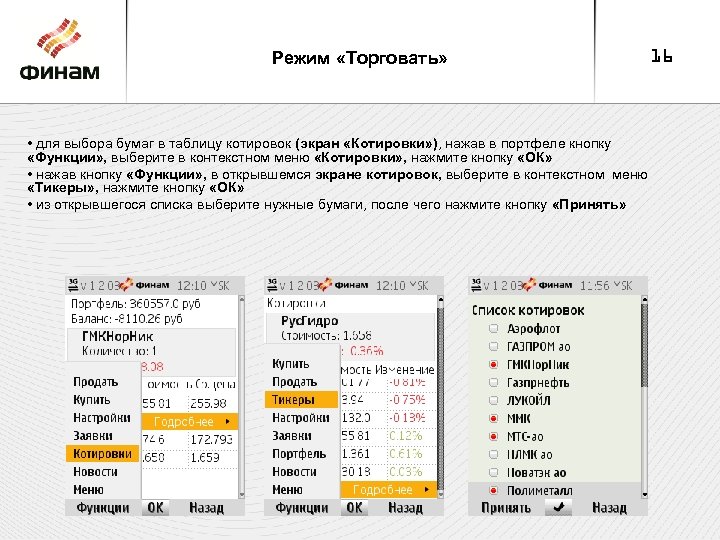The width and height of the screenshot is (720, 540).
Task: Open Заявки in the Котировки screen menu
Action: pos(292,436)
